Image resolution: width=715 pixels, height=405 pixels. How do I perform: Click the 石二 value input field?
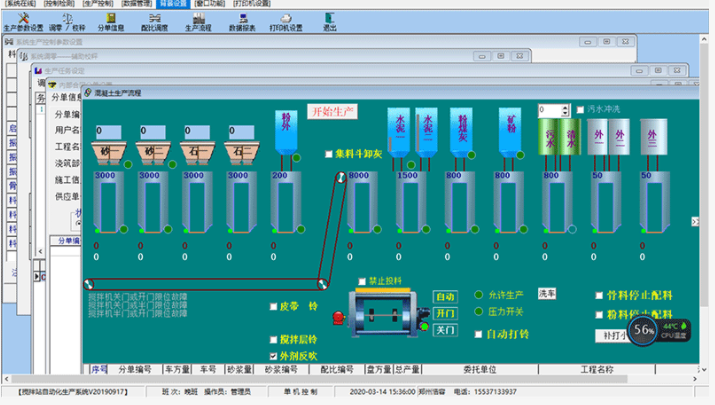coord(241,132)
